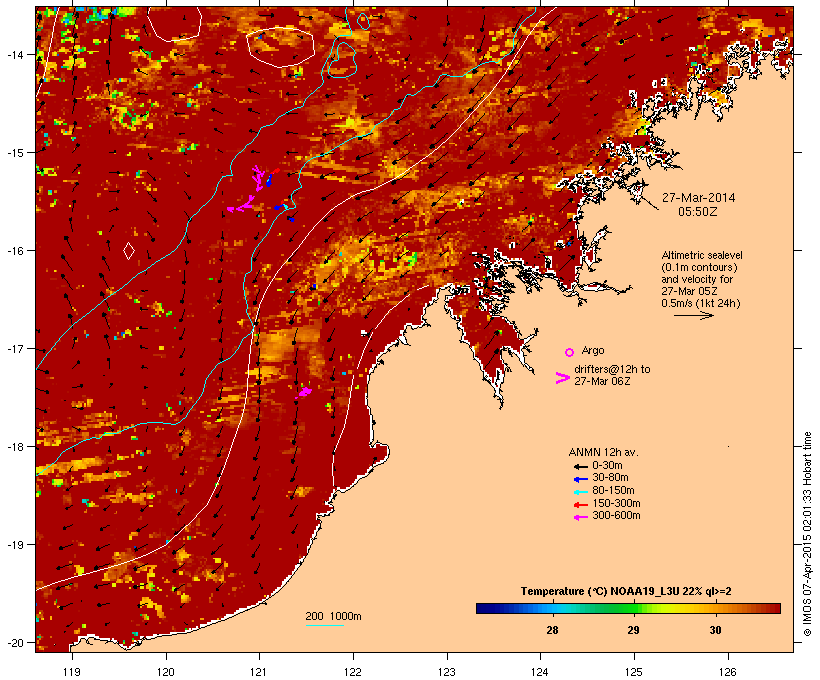Click the small white diamond contour near -16
This screenshot has height=680, width=820.
coord(129,251)
